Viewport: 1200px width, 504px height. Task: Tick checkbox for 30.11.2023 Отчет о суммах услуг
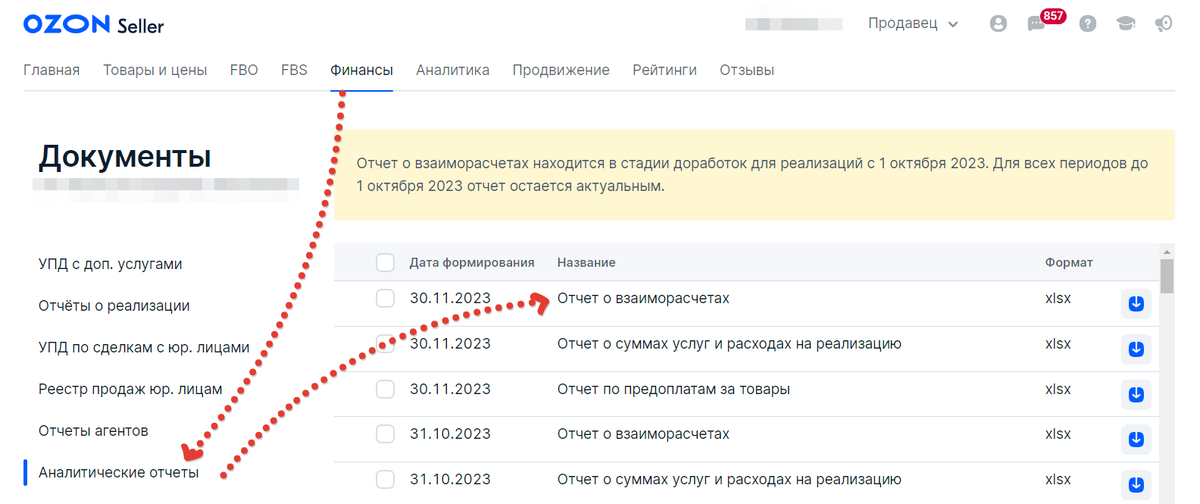click(x=385, y=344)
